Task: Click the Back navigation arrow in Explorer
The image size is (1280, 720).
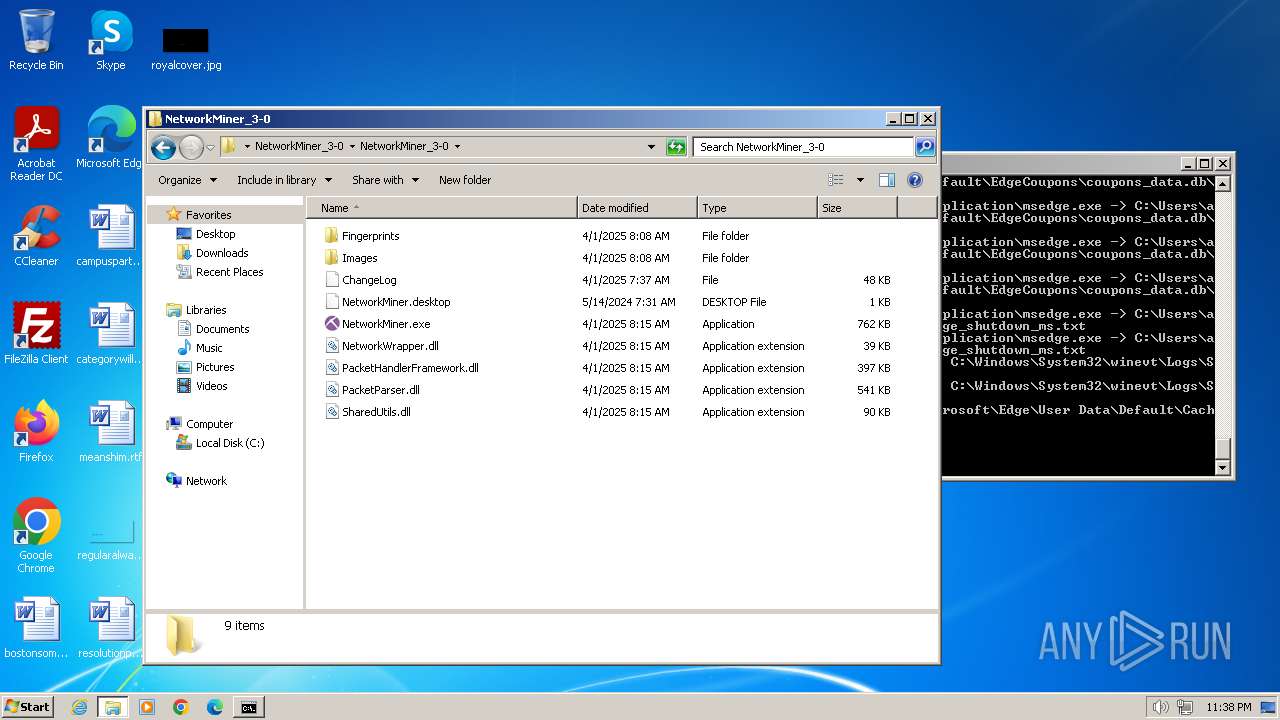Action: point(163,147)
